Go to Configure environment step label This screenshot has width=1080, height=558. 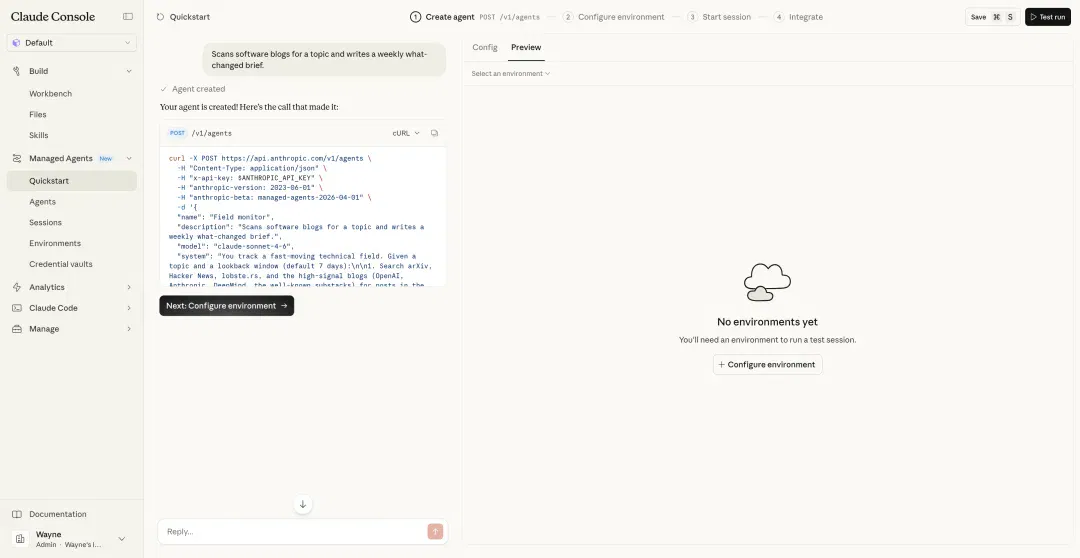pyautogui.click(x=621, y=17)
